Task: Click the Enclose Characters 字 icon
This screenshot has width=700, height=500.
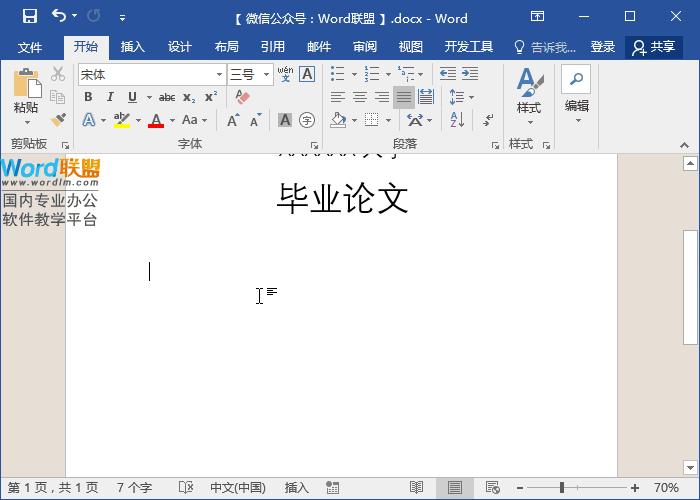Action: click(x=307, y=120)
